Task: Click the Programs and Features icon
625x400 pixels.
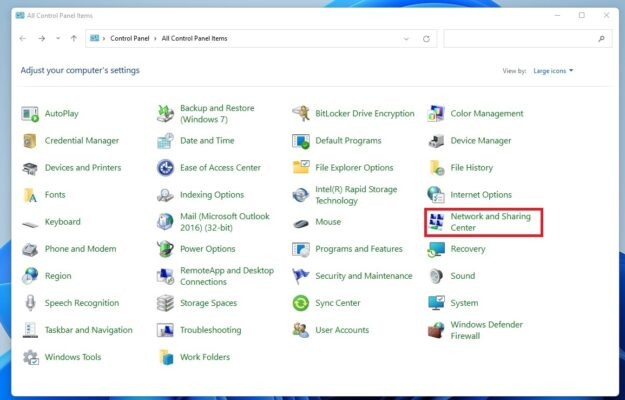Action: point(301,249)
